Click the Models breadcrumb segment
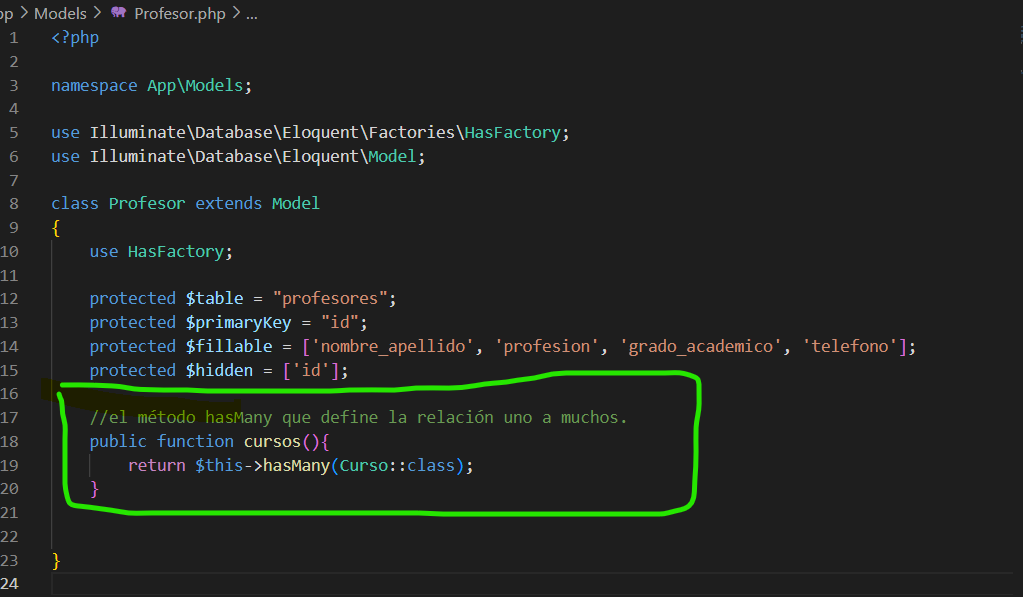The height and width of the screenshot is (597, 1023). tap(60, 13)
